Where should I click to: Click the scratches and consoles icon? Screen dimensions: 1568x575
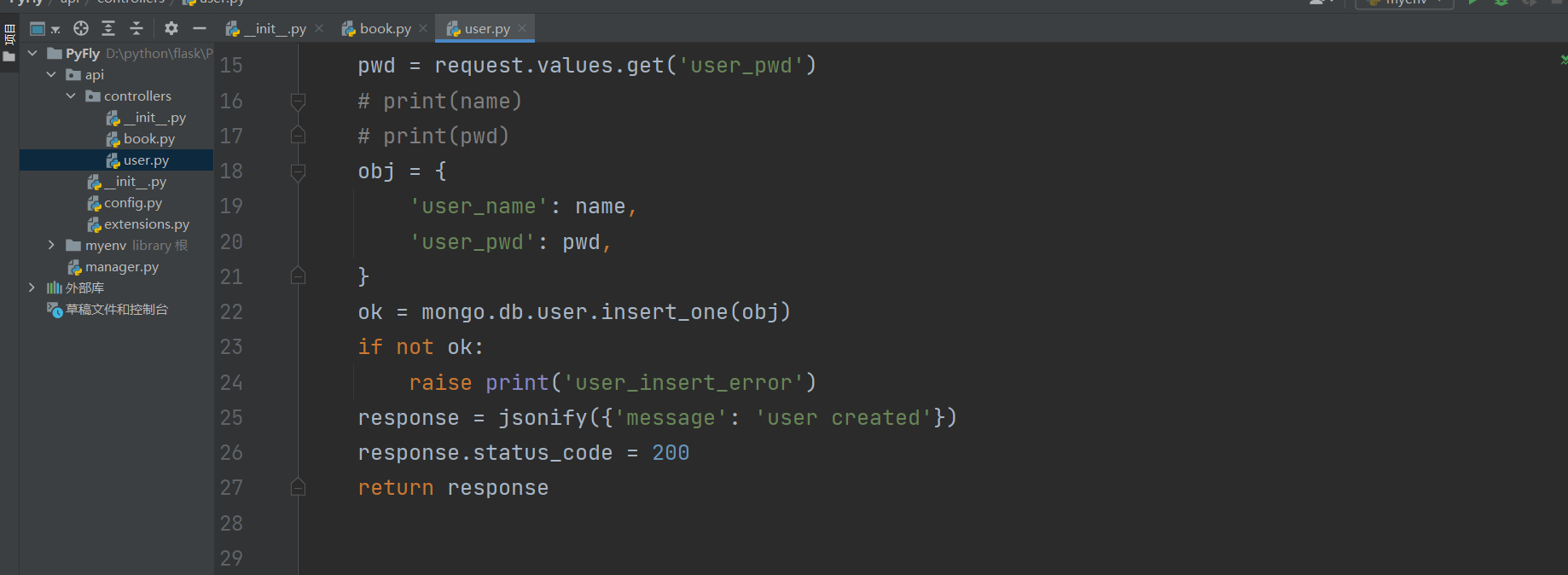coord(55,310)
